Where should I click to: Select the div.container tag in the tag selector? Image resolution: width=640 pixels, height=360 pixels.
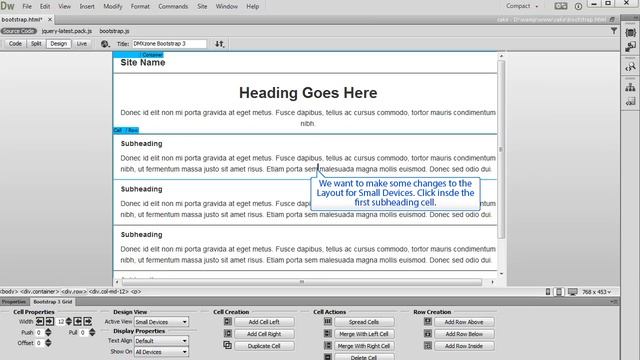[40, 291]
